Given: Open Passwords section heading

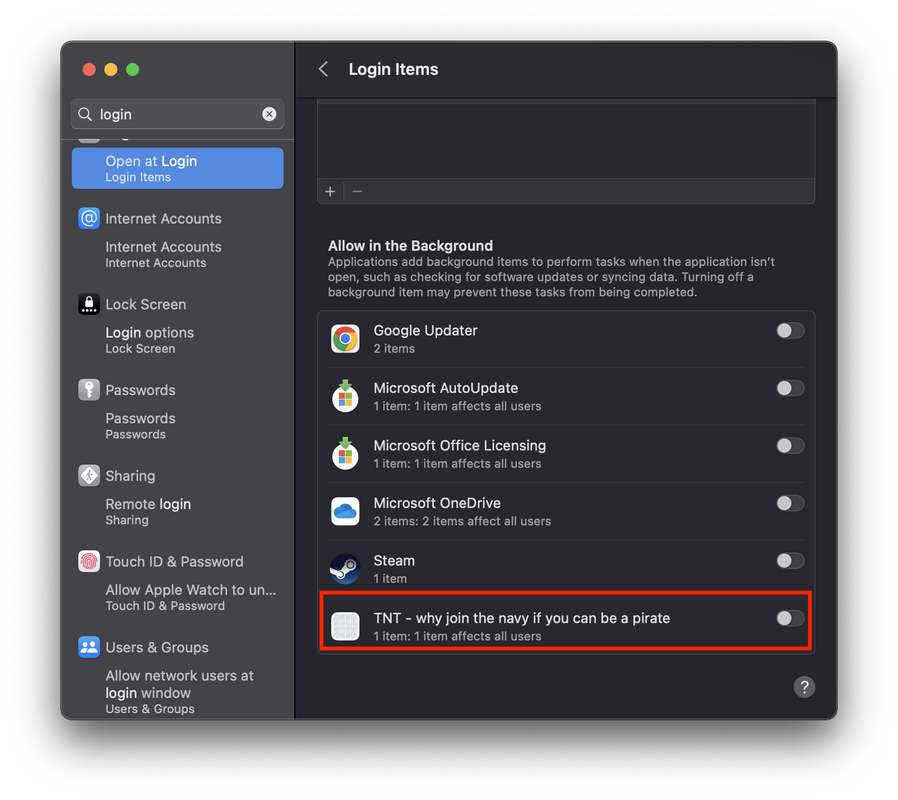Looking at the screenshot, I should (x=140, y=391).
